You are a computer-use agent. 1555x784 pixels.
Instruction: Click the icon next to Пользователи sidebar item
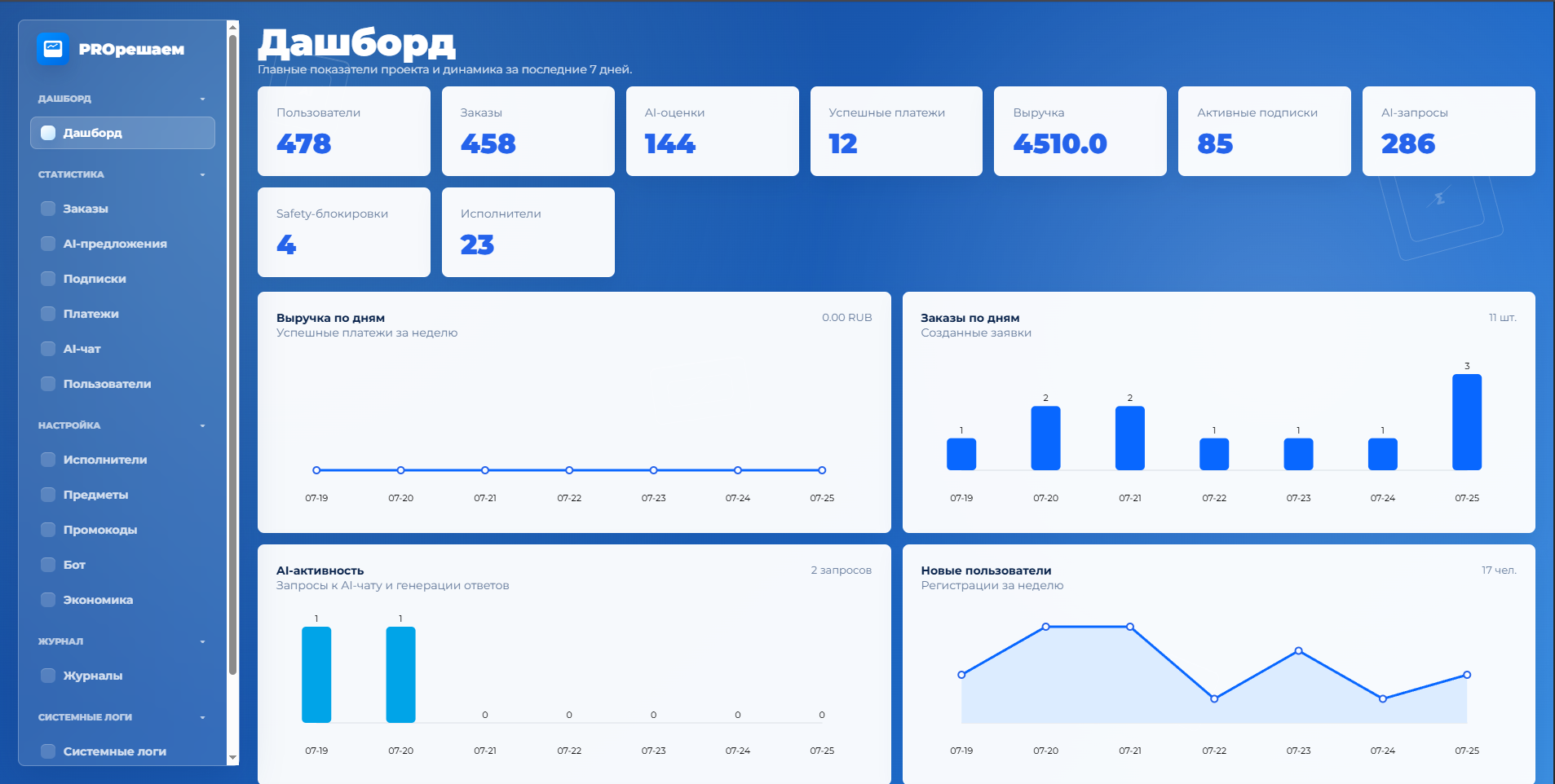pos(48,384)
